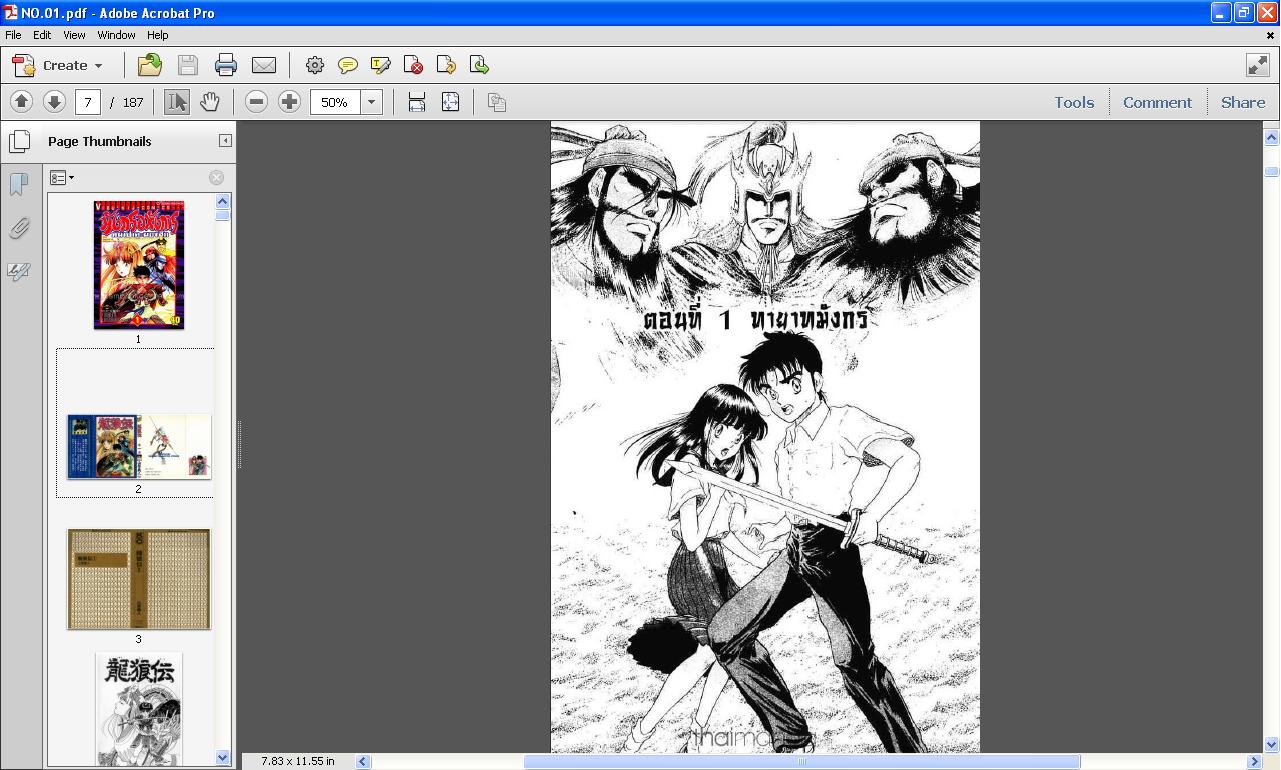Viewport: 1281px width, 770px height.
Task: Select the page 4 line-art thumbnail
Action: pos(139,709)
